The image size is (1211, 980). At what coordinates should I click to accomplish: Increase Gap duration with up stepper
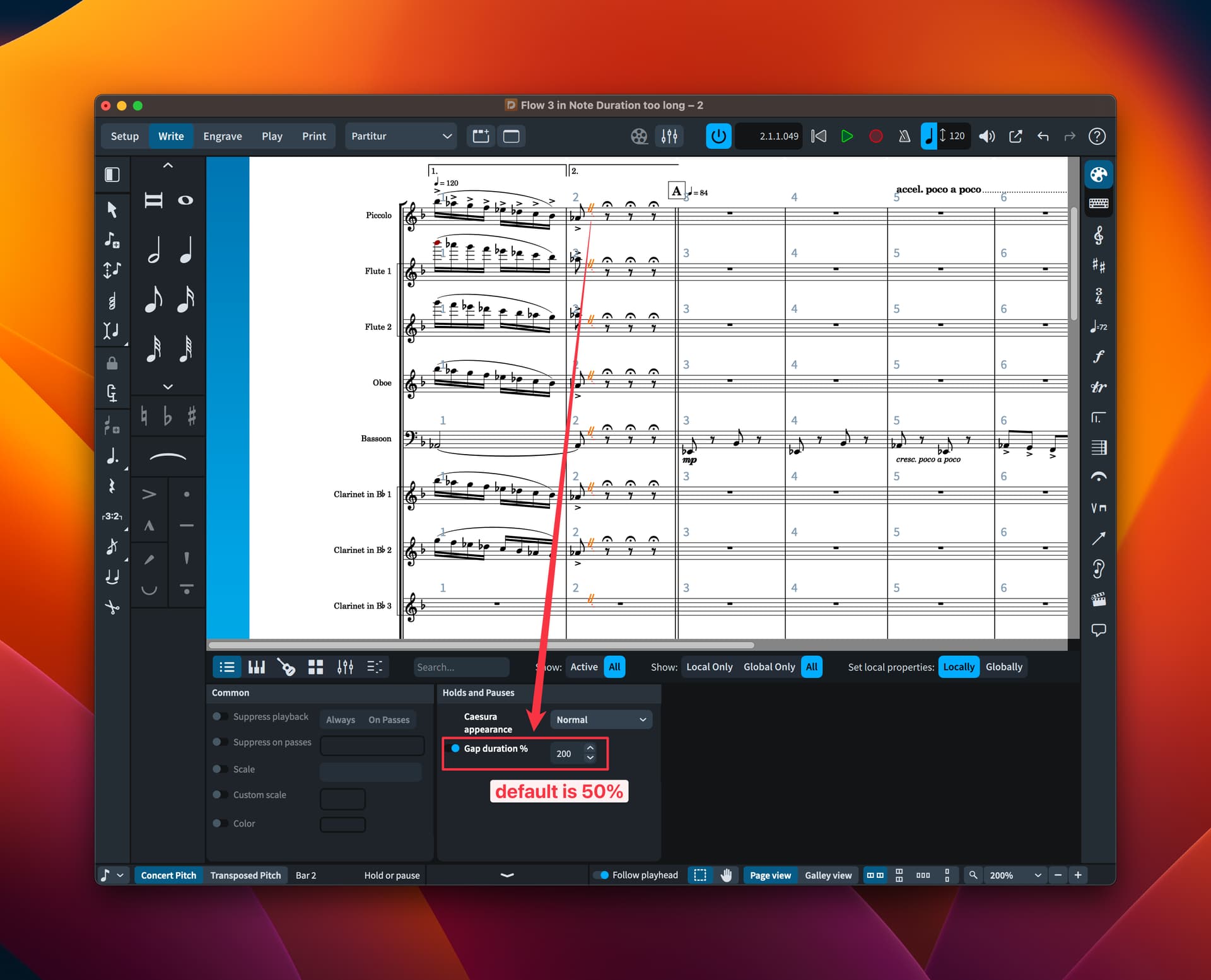590,749
